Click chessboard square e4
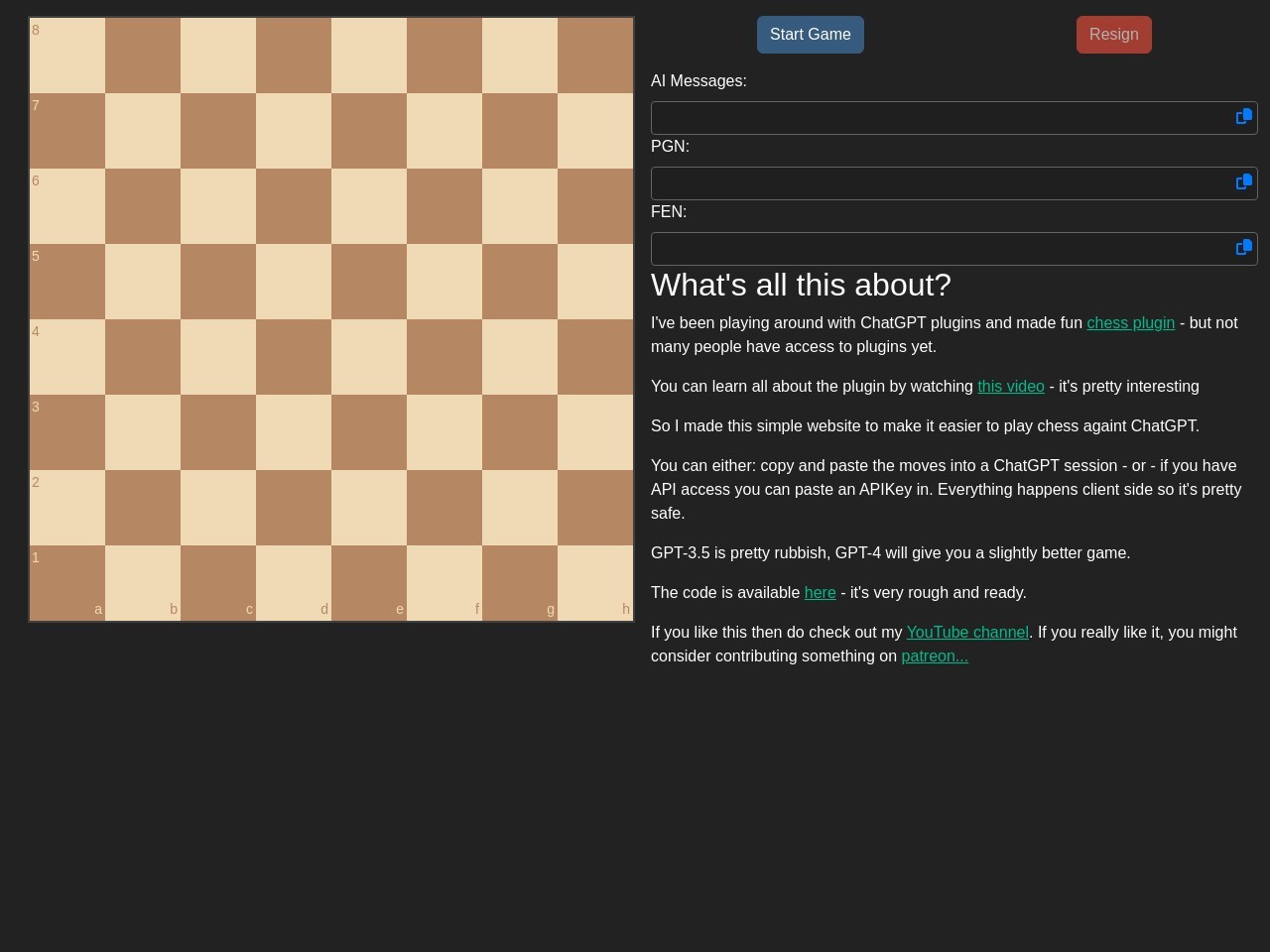1270x952 pixels. pos(369,357)
